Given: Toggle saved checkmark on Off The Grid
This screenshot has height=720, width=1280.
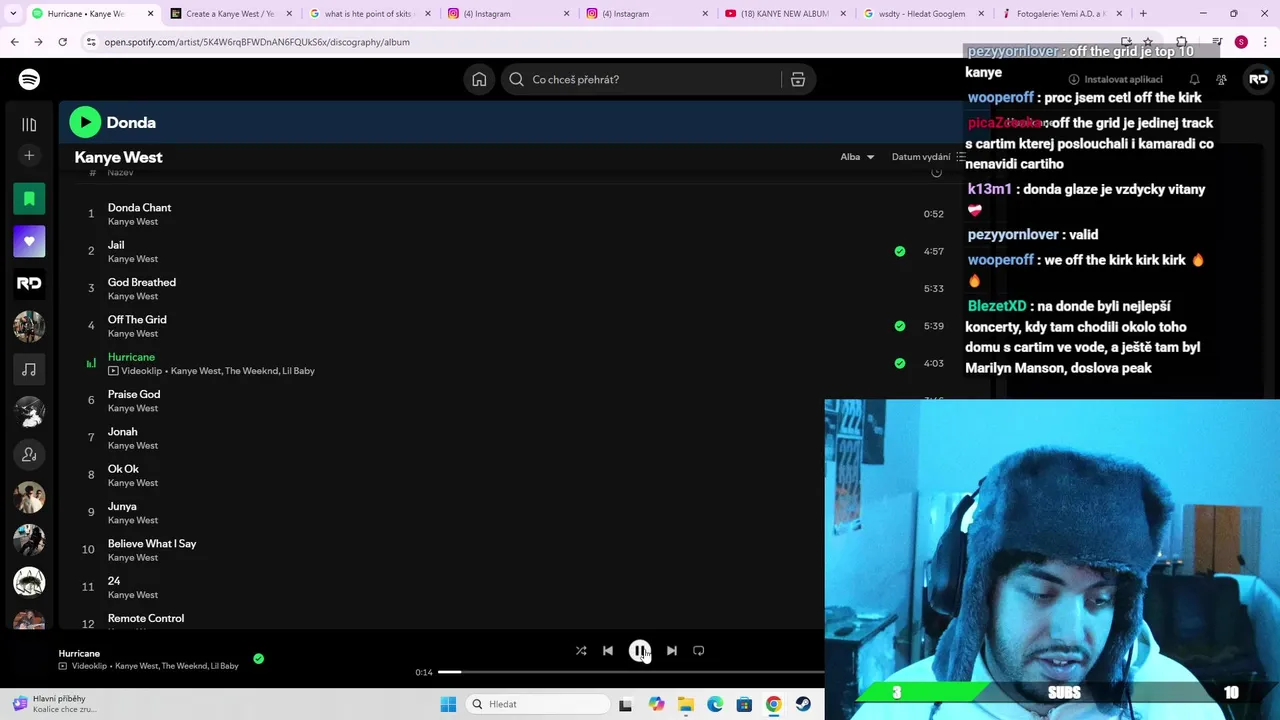Looking at the screenshot, I should coord(900,325).
